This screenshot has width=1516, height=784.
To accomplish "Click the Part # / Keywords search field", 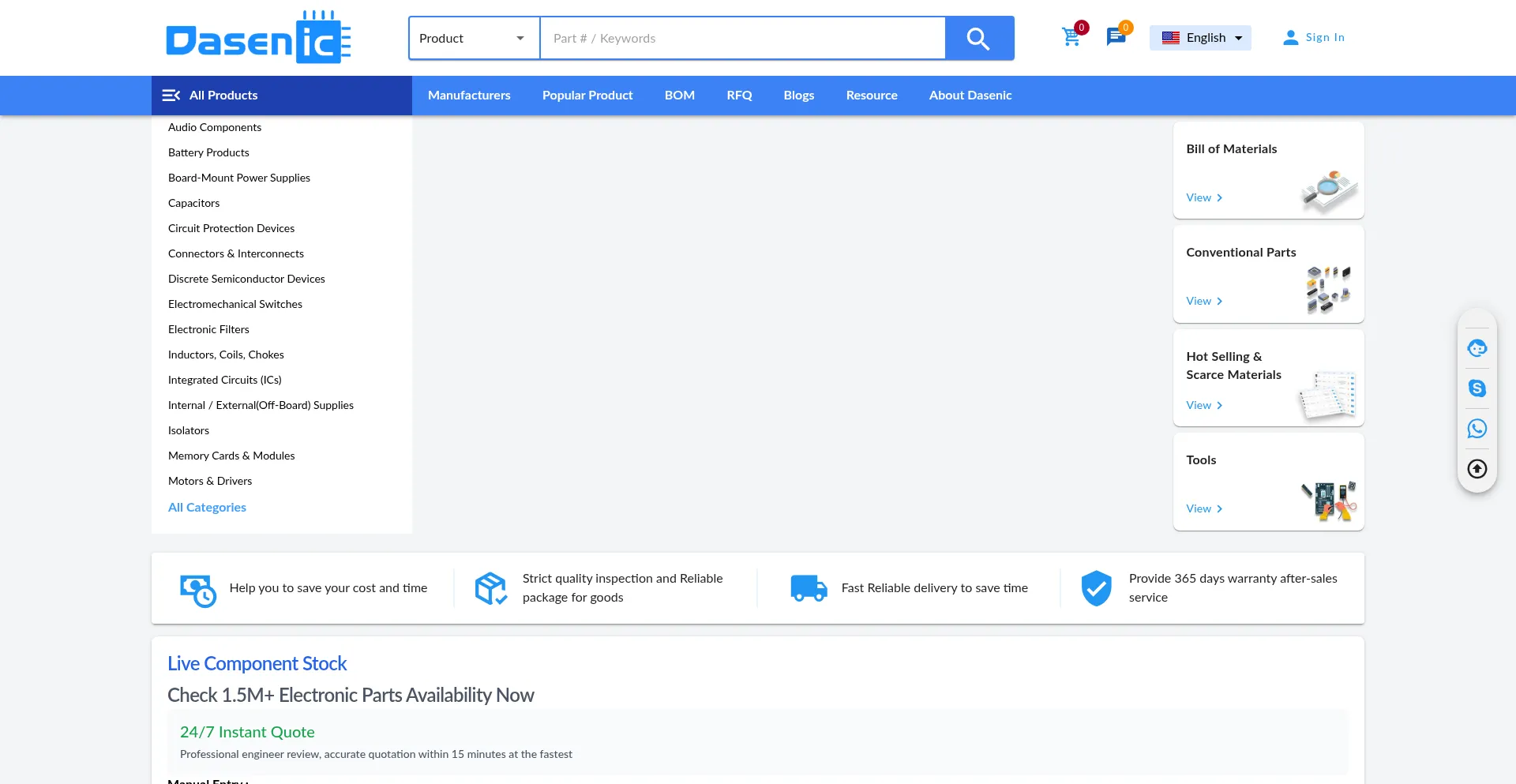I will pyautogui.click(x=742, y=38).
